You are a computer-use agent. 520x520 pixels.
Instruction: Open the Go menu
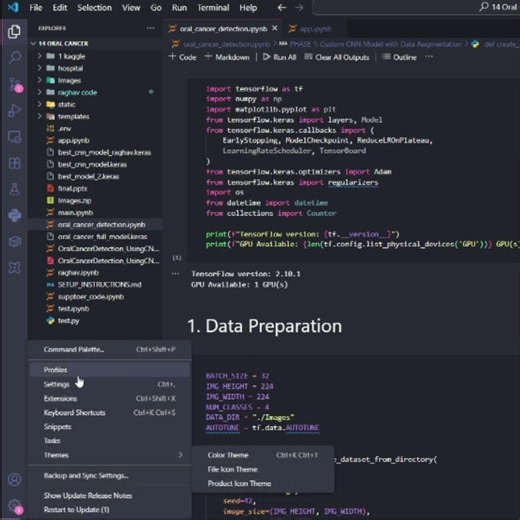tap(156, 7)
